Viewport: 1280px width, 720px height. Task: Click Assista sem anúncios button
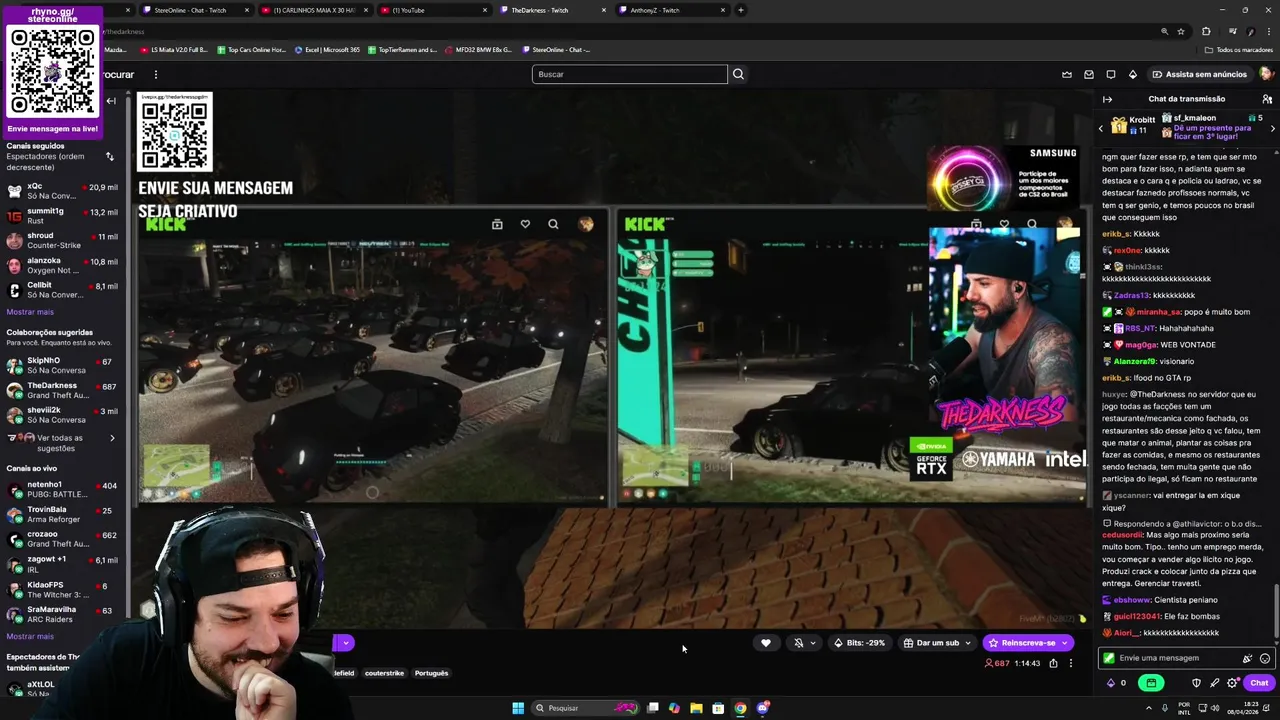1200,74
